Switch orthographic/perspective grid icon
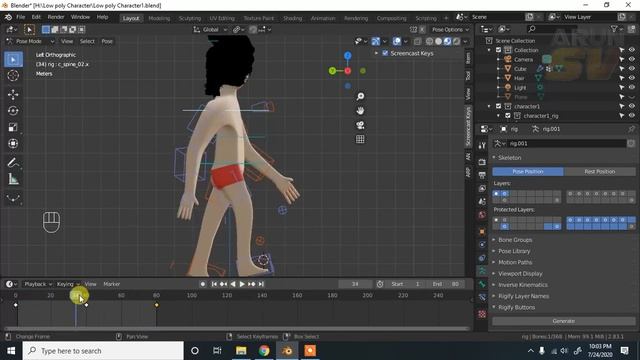The height and width of the screenshot is (360, 640). (360, 139)
